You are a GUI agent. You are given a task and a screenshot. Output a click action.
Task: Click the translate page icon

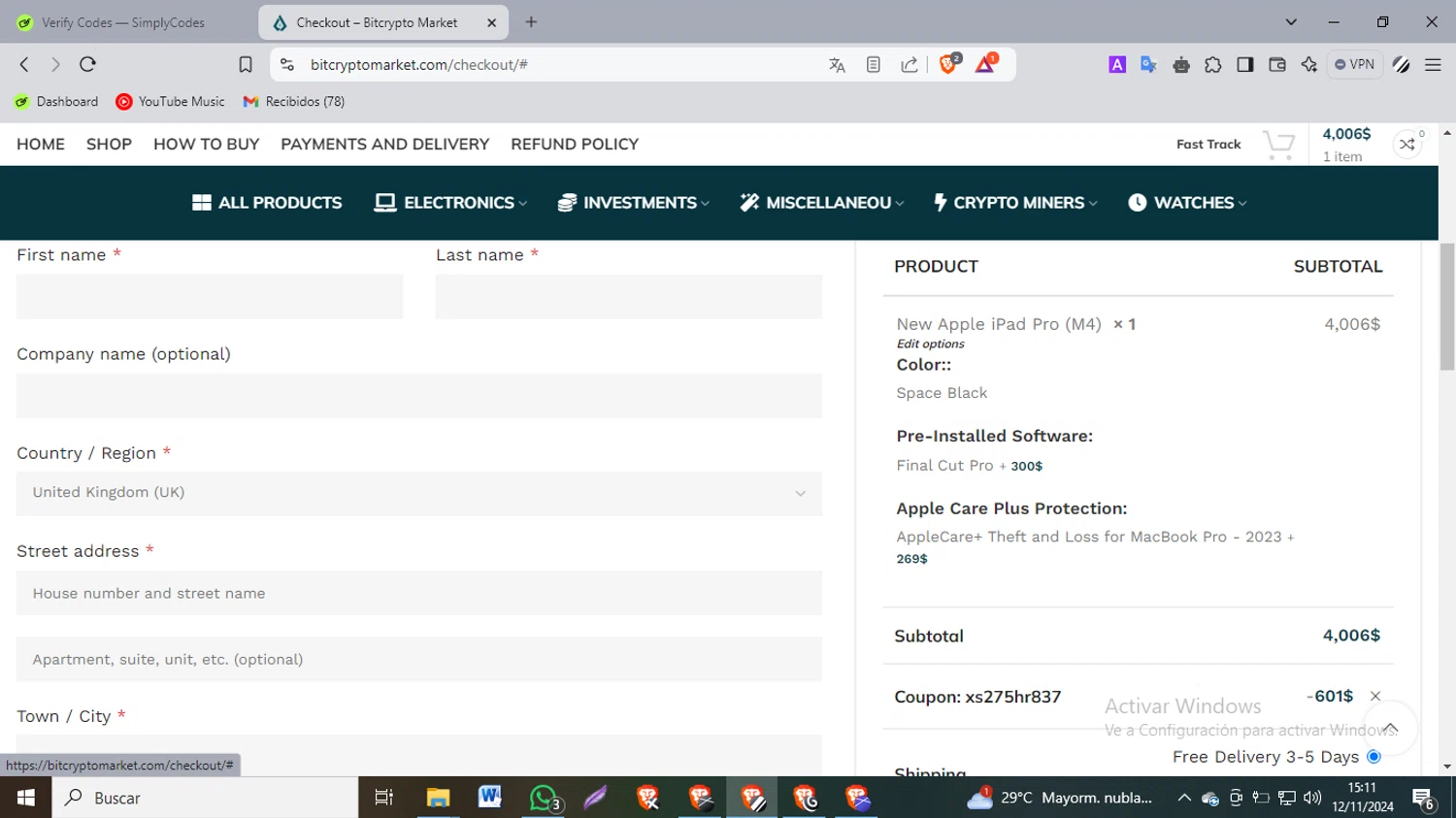[x=837, y=65]
